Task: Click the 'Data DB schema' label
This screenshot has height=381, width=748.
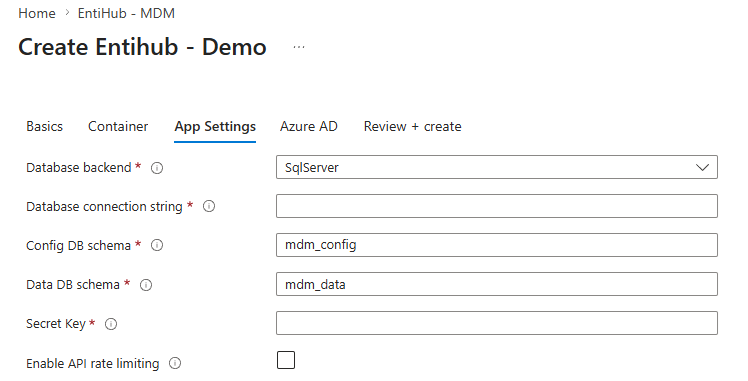Action: [73, 285]
